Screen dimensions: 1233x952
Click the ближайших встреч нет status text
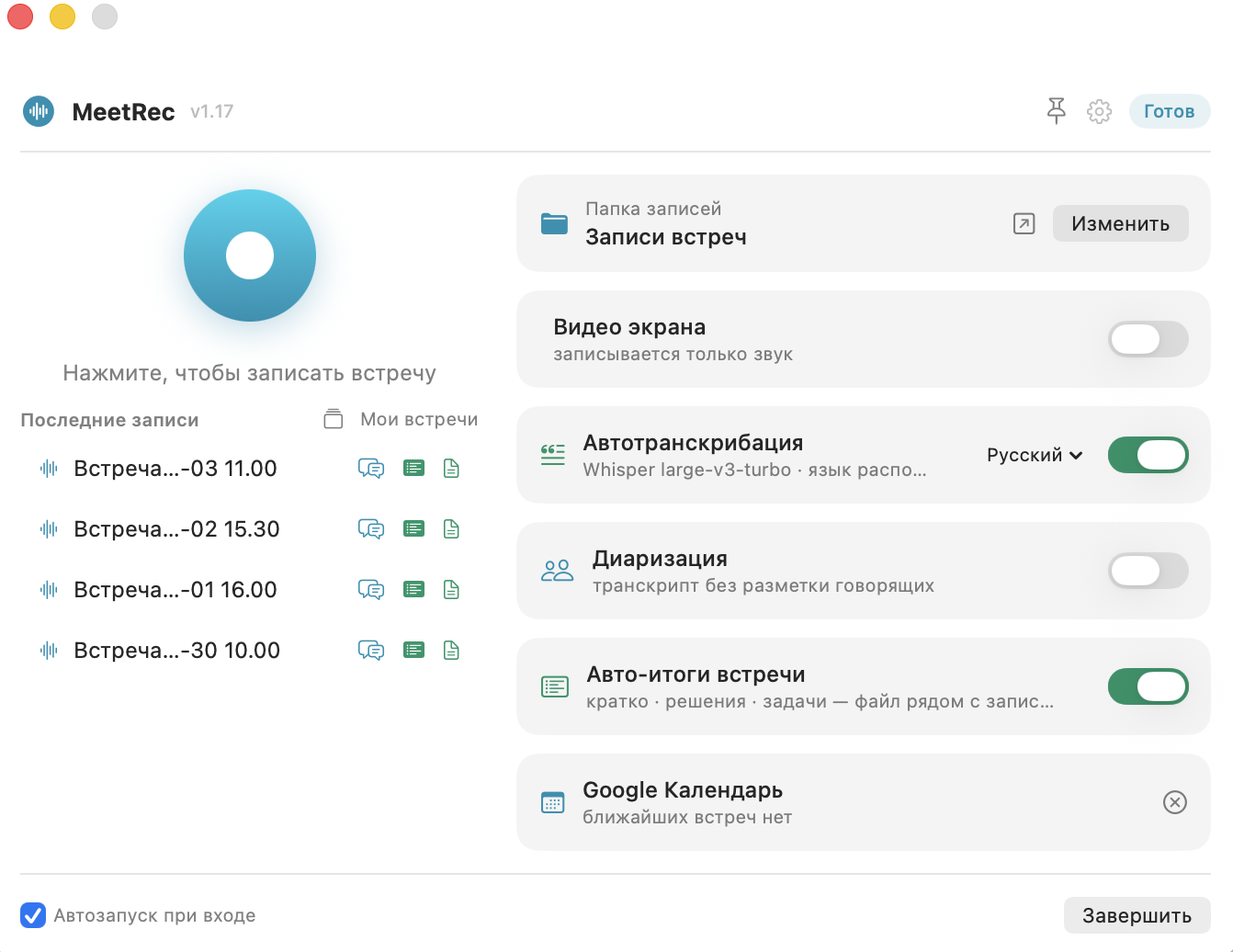click(687, 817)
